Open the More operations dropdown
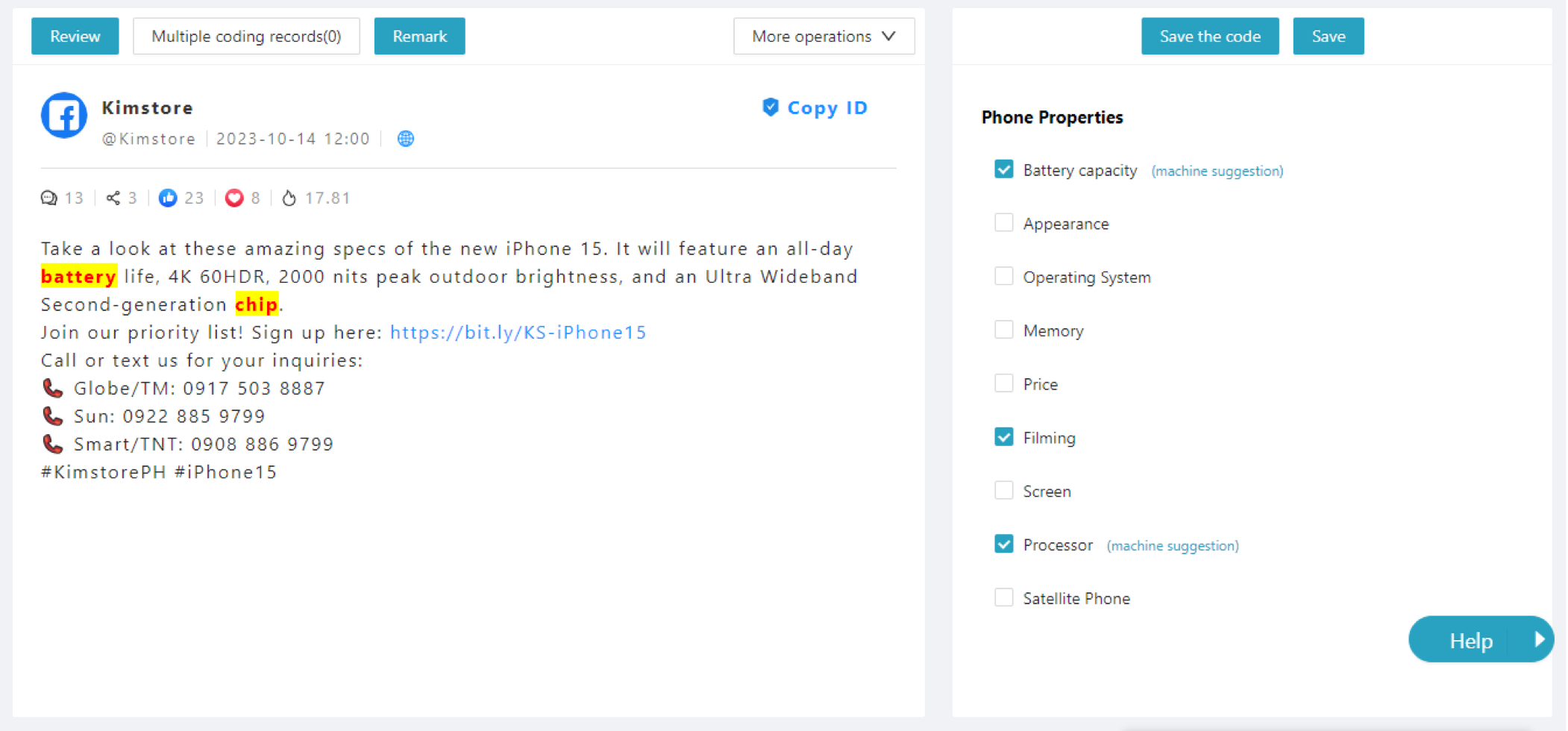Image resolution: width=1568 pixels, height=731 pixels. (x=824, y=36)
